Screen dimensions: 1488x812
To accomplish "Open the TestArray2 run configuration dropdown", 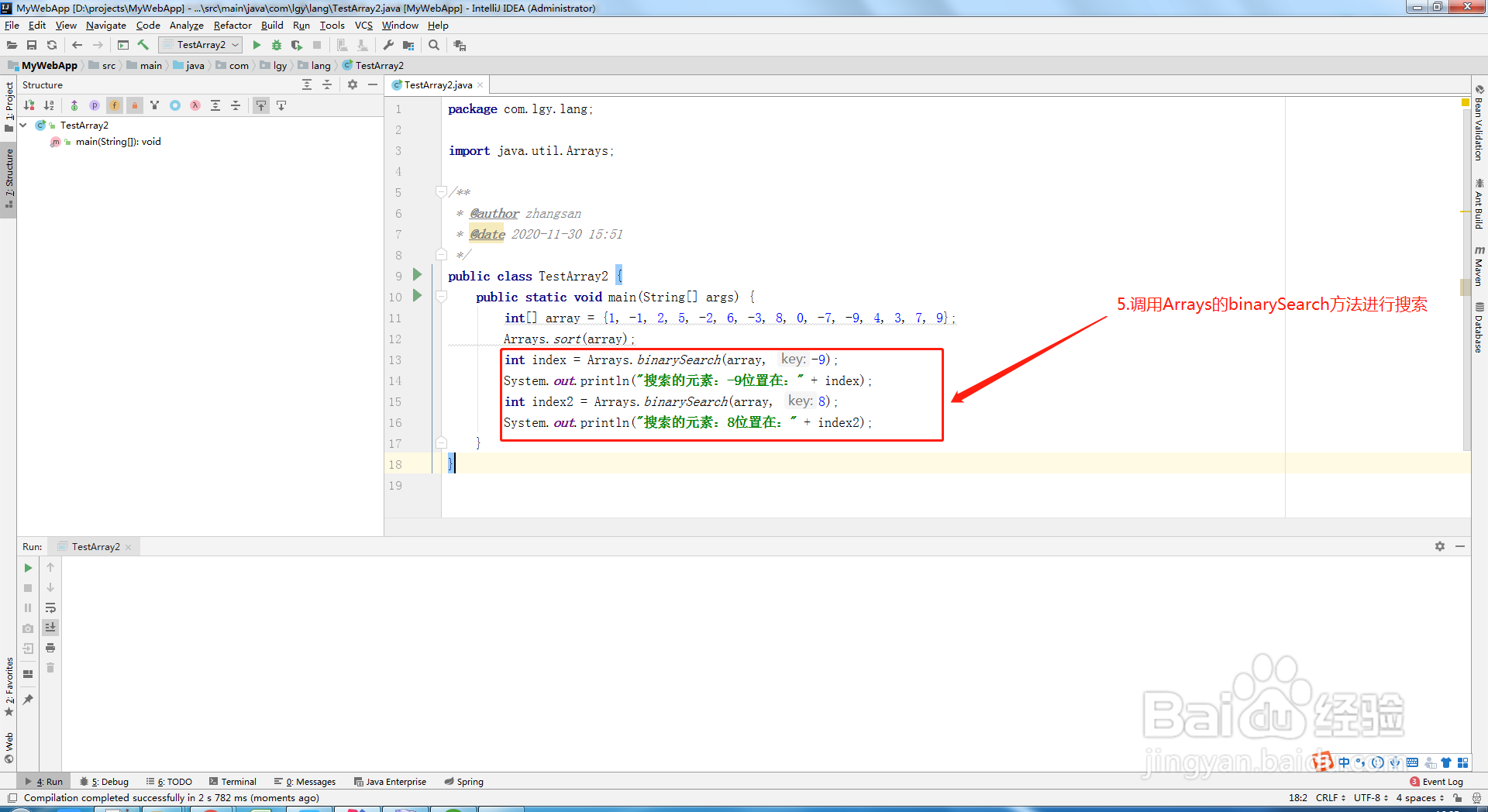I will pyautogui.click(x=201, y=45).
